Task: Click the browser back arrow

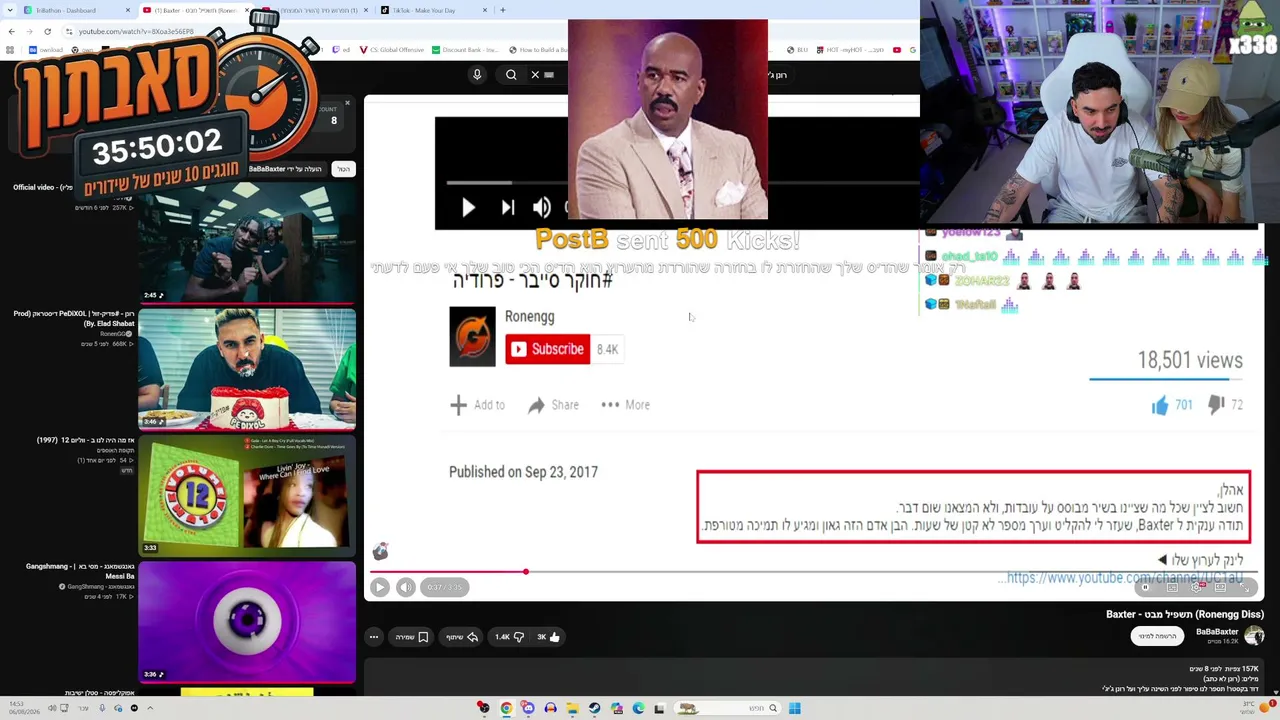Action: coord(11,32)
